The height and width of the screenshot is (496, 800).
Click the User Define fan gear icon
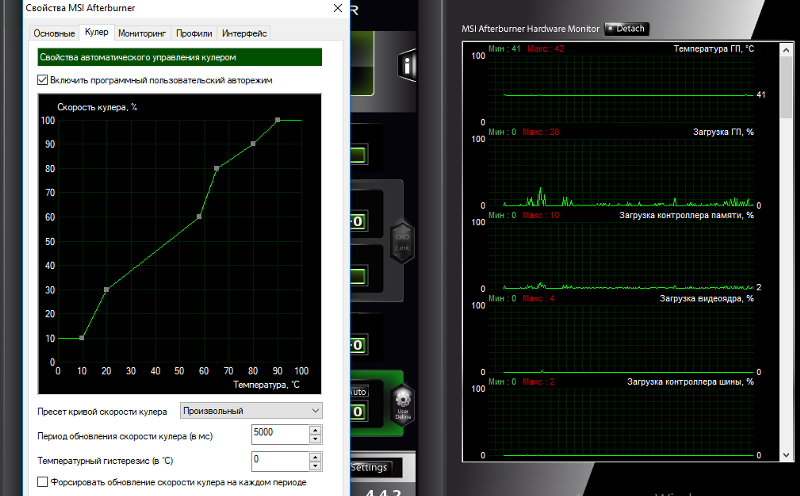pyautogui.click(x=403, y=404)
